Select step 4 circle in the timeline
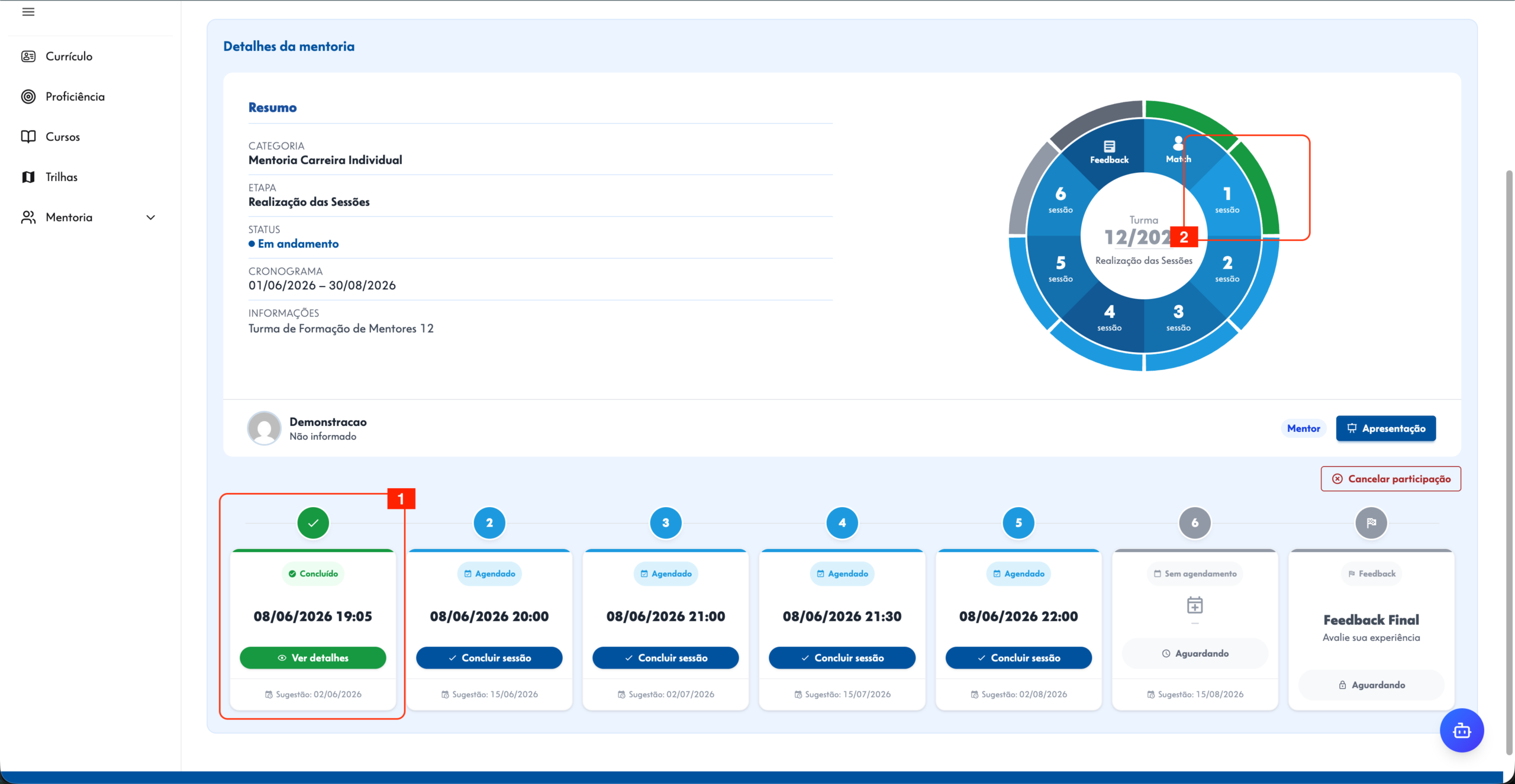Viewport: 1515px width, 784px height. coord(842,523)
